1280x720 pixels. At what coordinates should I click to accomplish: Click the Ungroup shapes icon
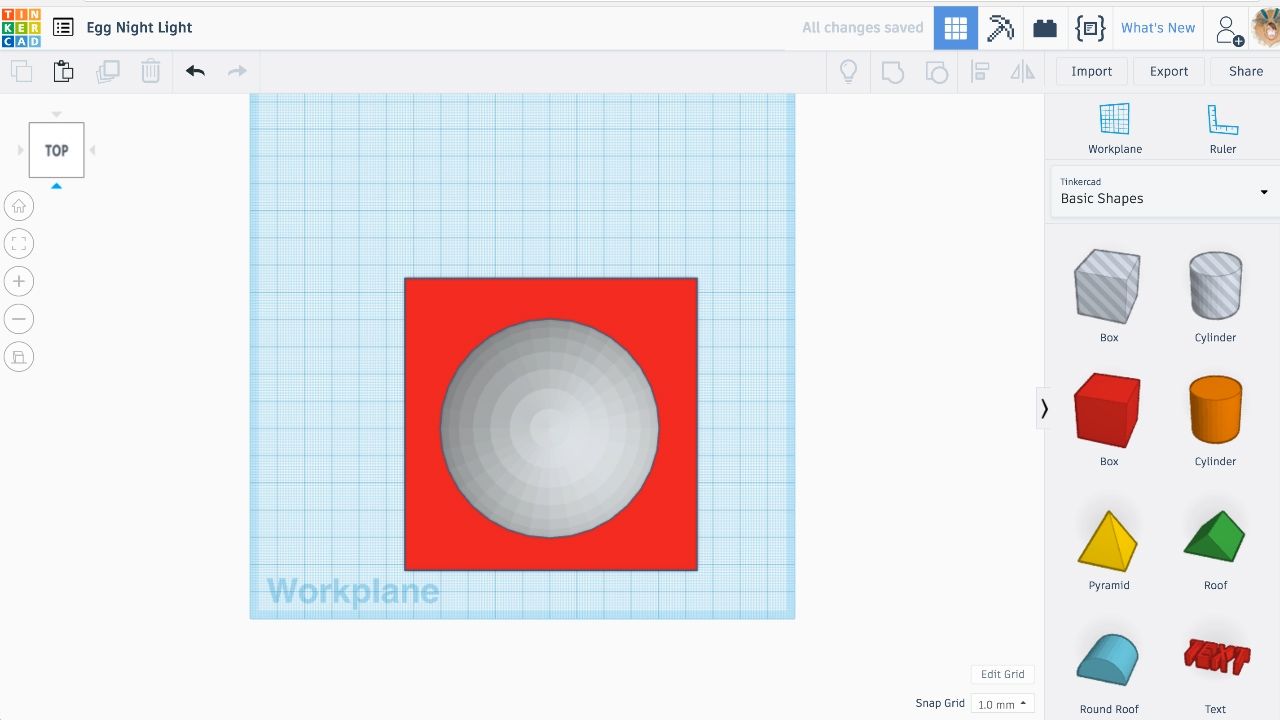click(936, 71)
